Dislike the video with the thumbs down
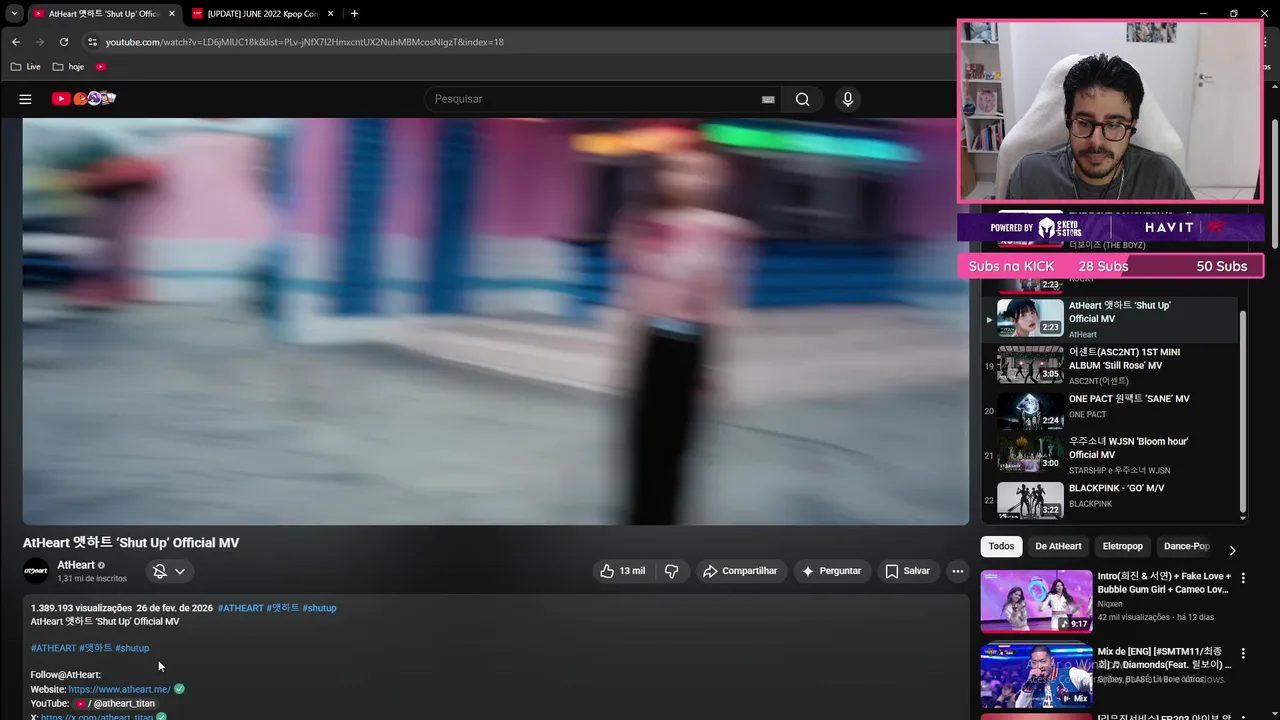 (672, 571)
